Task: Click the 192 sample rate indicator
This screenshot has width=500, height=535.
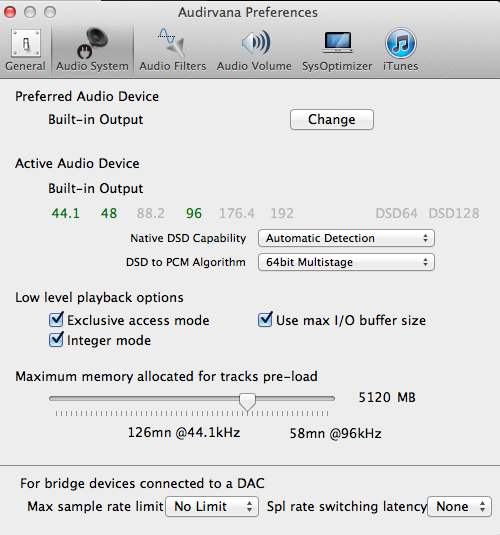Action: [x=282, y=214]
